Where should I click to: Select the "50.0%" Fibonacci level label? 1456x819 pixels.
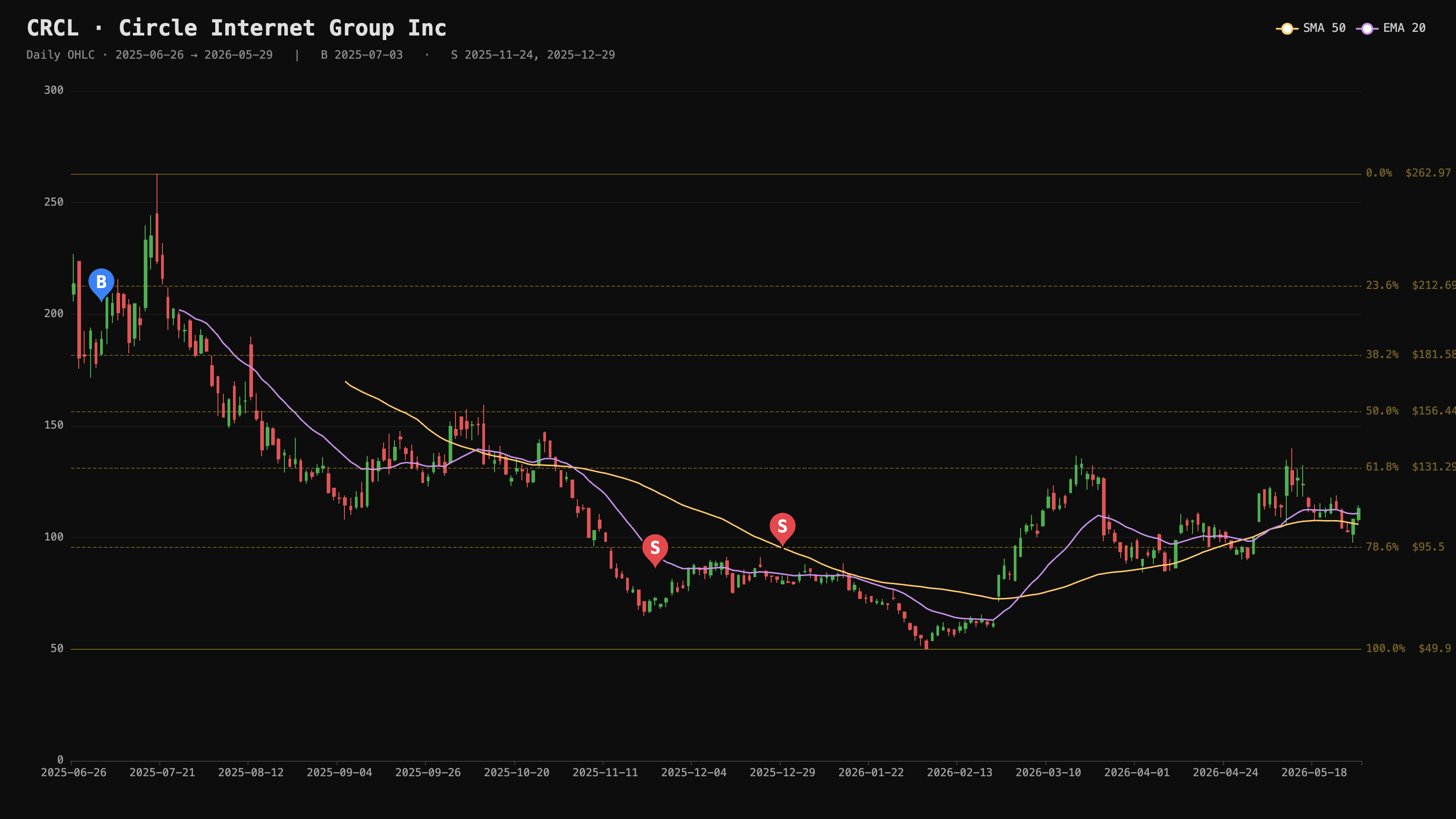[1382, 410]
